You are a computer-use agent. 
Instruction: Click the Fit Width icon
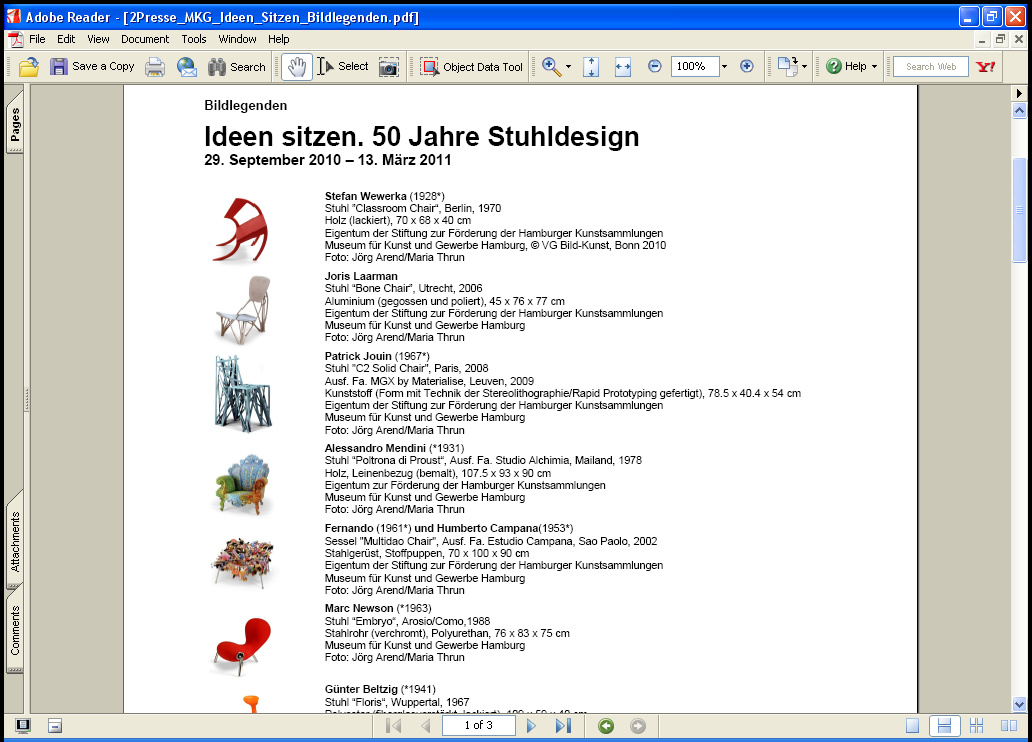623,66
